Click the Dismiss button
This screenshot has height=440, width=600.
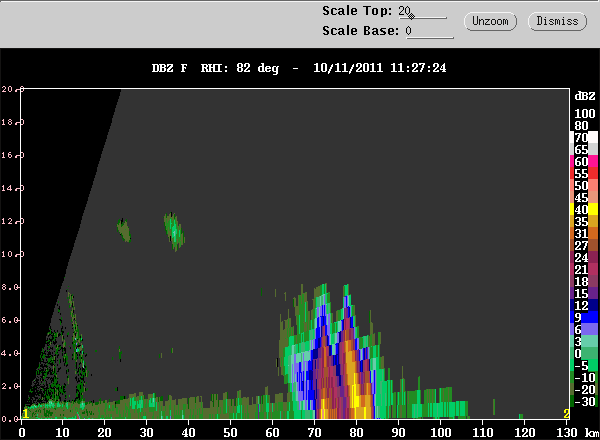click(557, 21)
